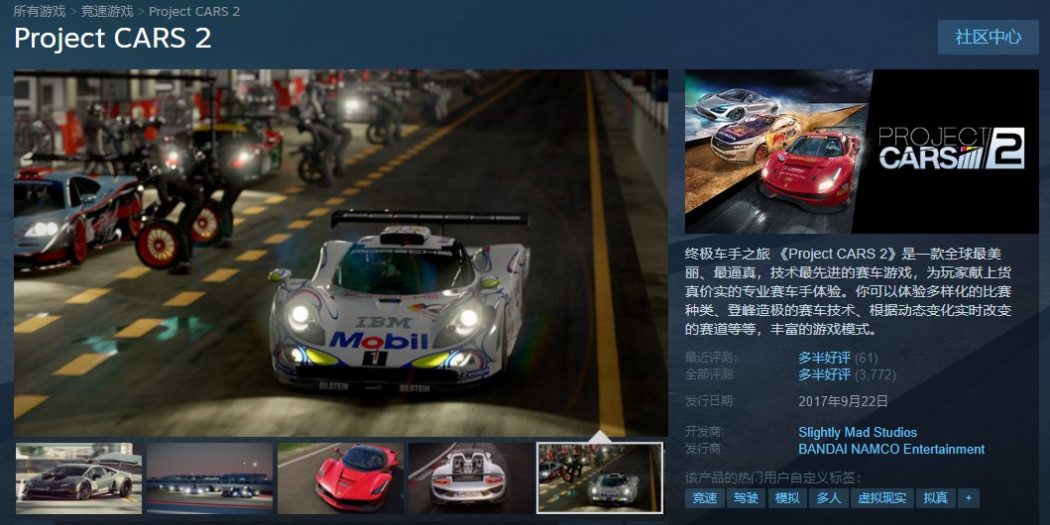The width and height of the screenshot is (1050, 525).
Task: Select the 竞速 tag
Action: tap(704, 498)
